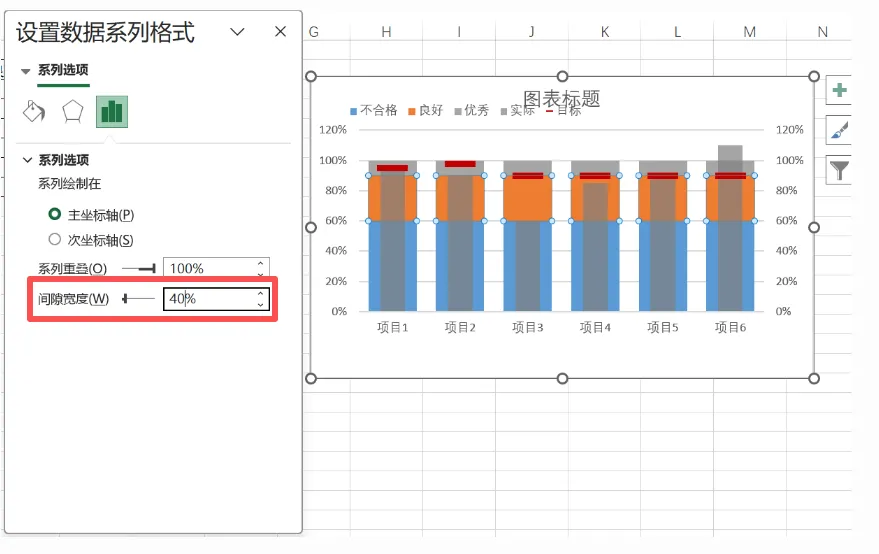Screen dimensions: 879x554
Task: Click the 目标 legend entry
Action: tap(564, 110)
